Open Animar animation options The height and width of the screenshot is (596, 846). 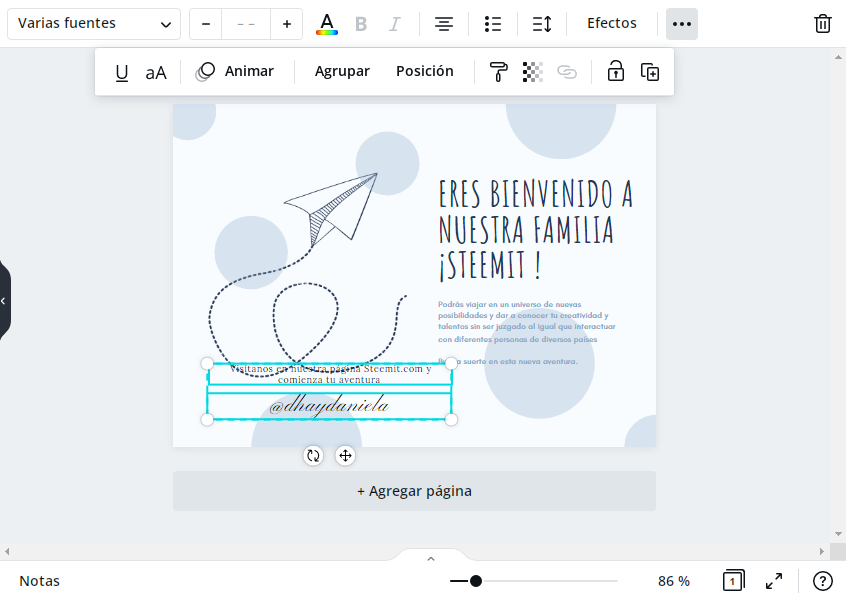click(235, 71)
